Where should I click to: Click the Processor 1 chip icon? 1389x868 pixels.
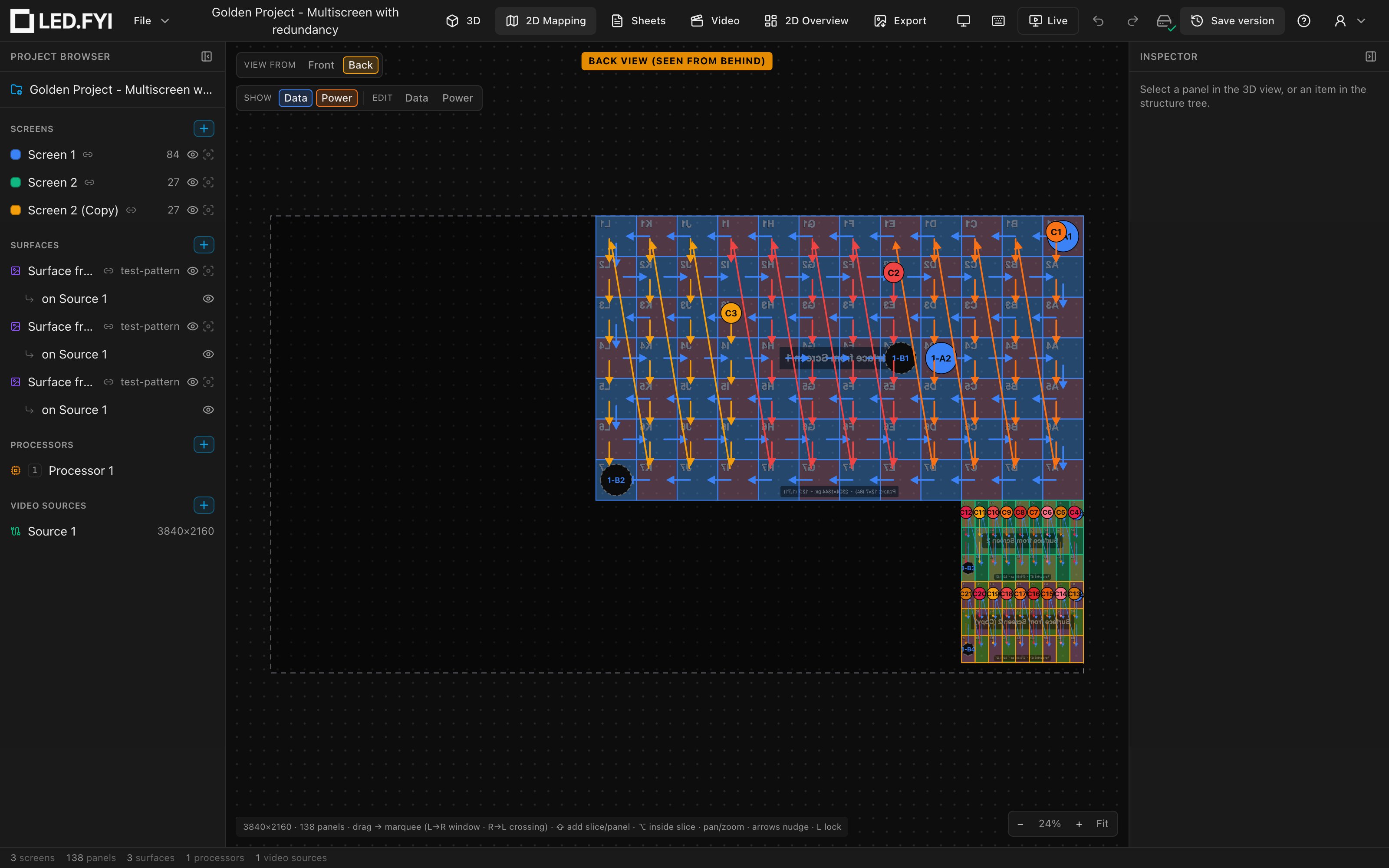(x=16, y=471)
